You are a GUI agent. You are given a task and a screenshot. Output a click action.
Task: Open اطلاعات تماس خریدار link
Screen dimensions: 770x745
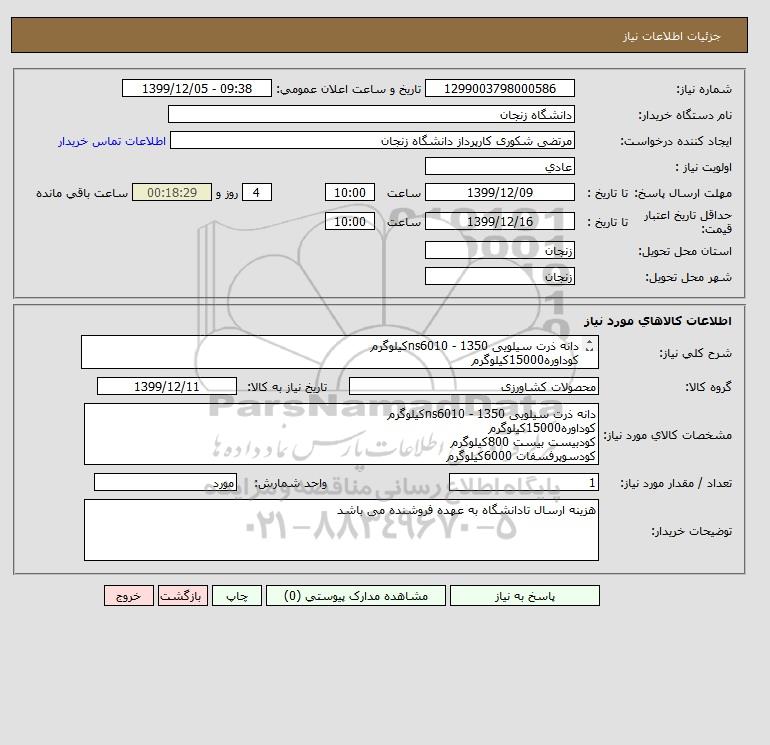coord(112,141)
